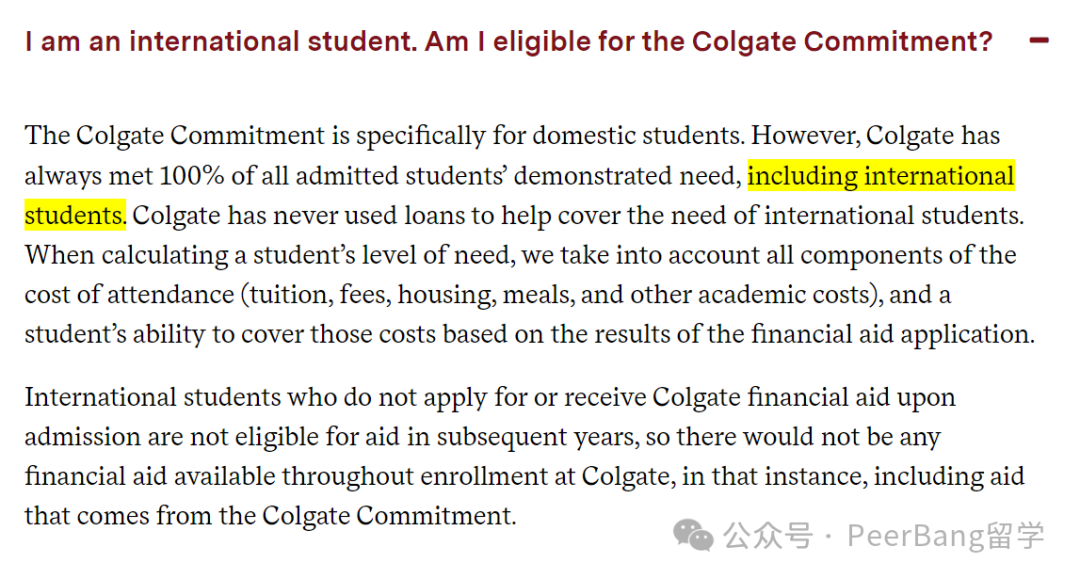1080x579 pixels.
Task: Click the words 'financial aid application.'
Action: [x=893, y=335]
